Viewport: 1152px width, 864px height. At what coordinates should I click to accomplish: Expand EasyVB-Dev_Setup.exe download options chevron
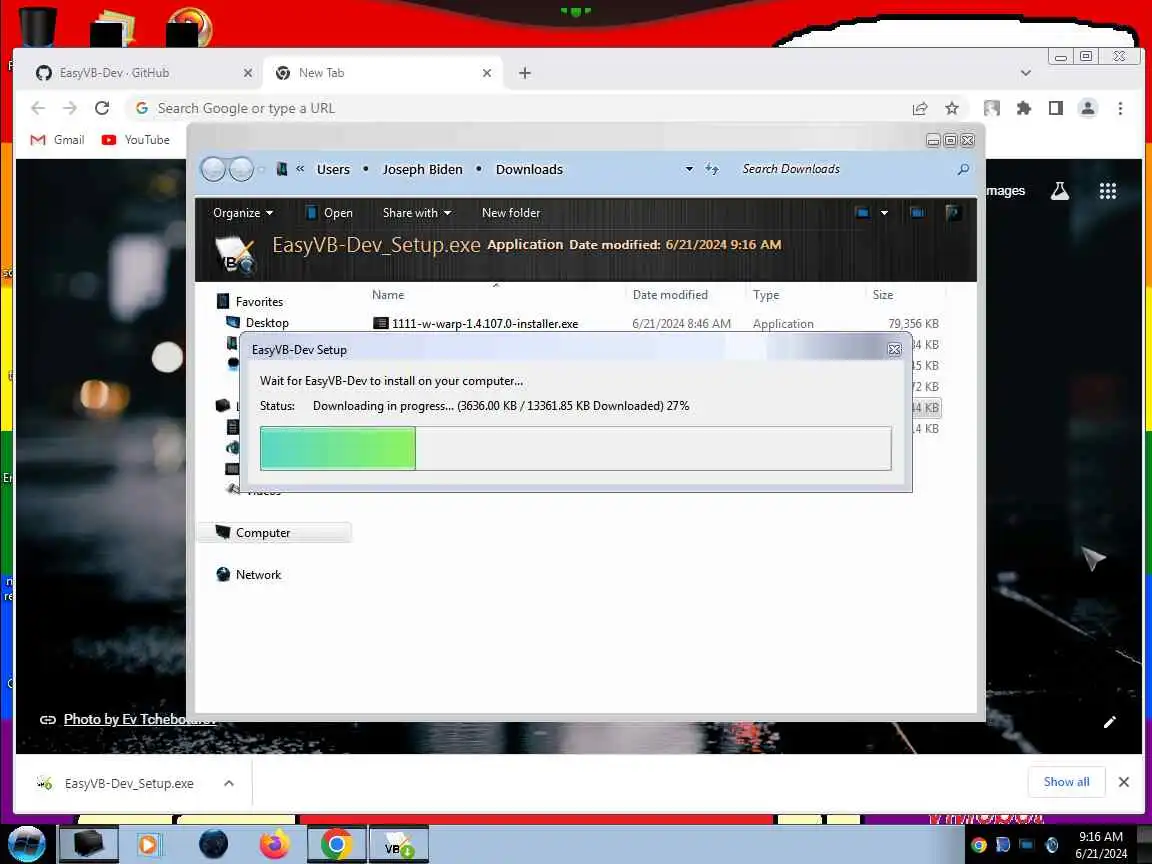coord(228,783)
